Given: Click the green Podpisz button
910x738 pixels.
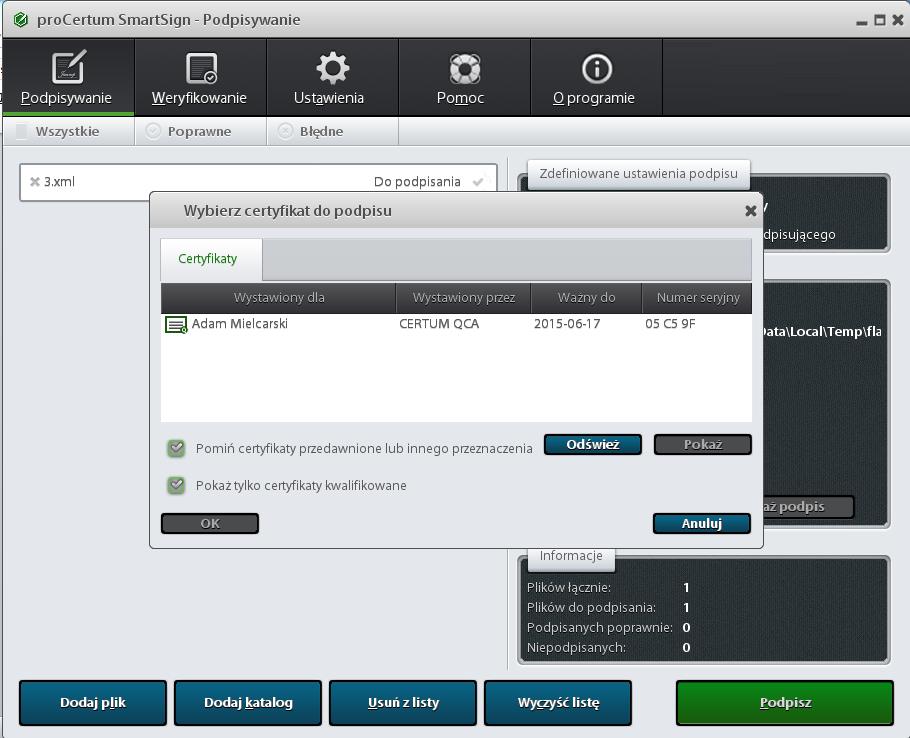Looking at the screenshot, I should 784,703.
